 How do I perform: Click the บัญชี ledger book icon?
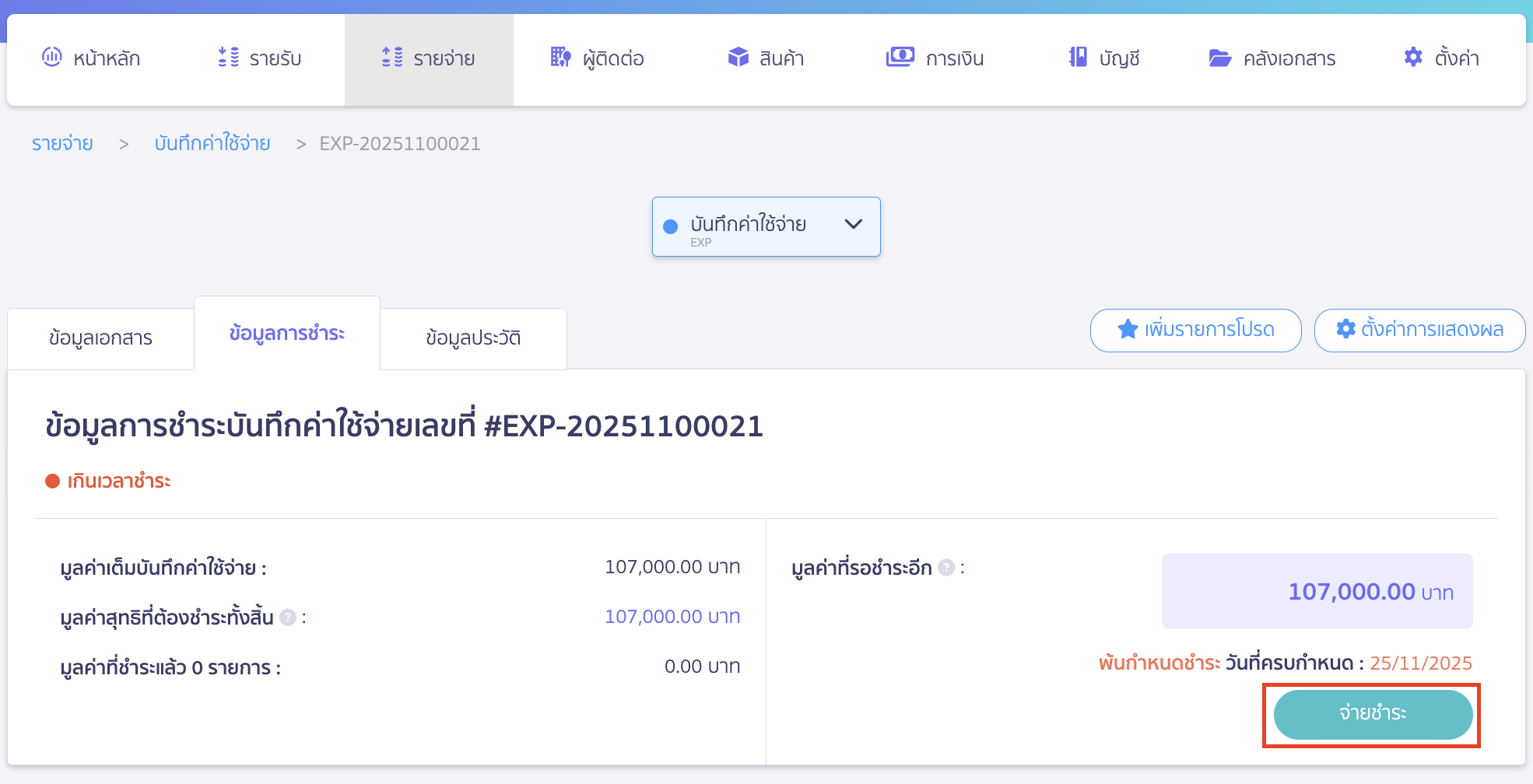[1078, 57]
